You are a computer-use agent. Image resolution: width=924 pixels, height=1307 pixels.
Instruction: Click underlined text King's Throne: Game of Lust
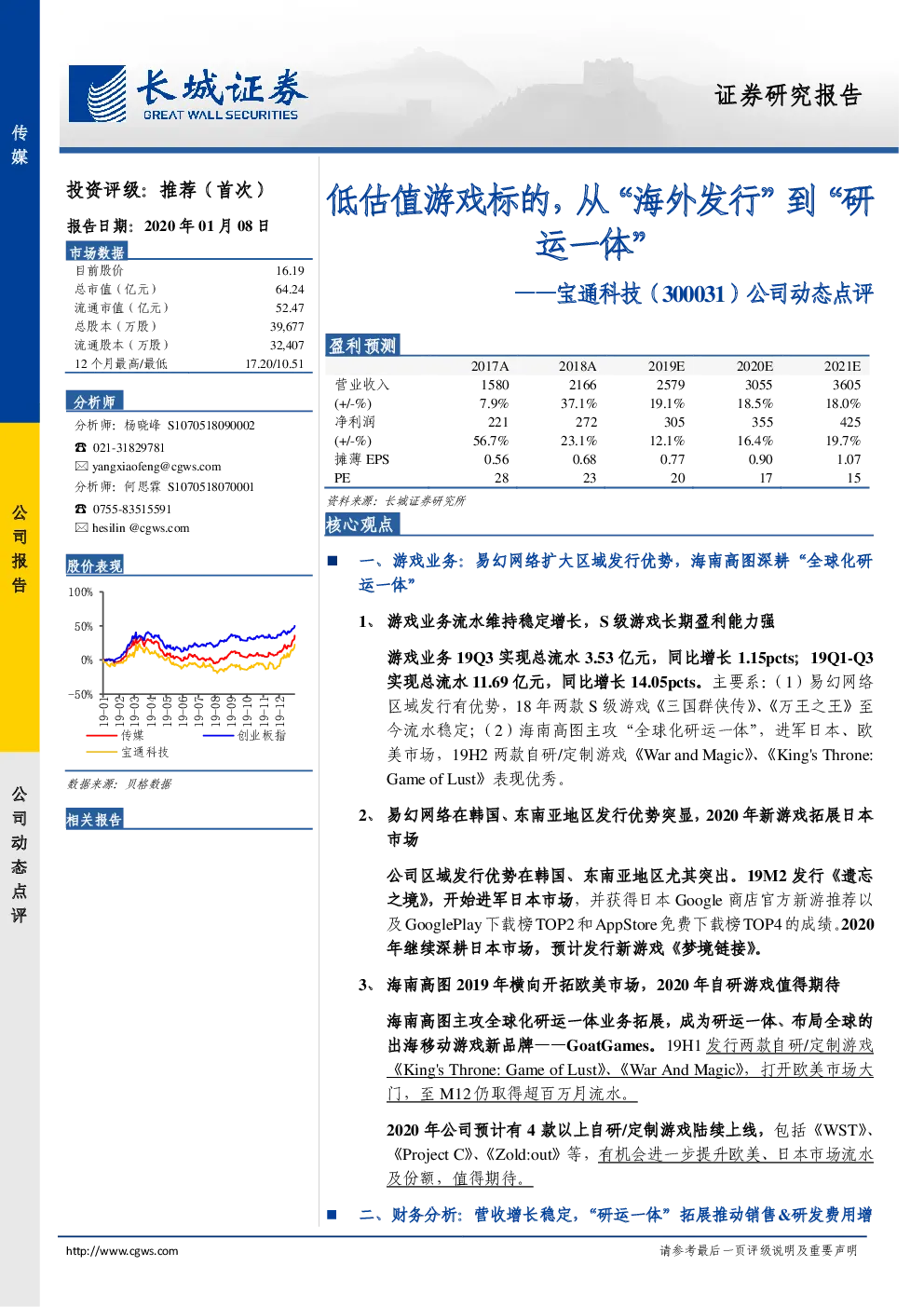click(x=502, y=1069)
